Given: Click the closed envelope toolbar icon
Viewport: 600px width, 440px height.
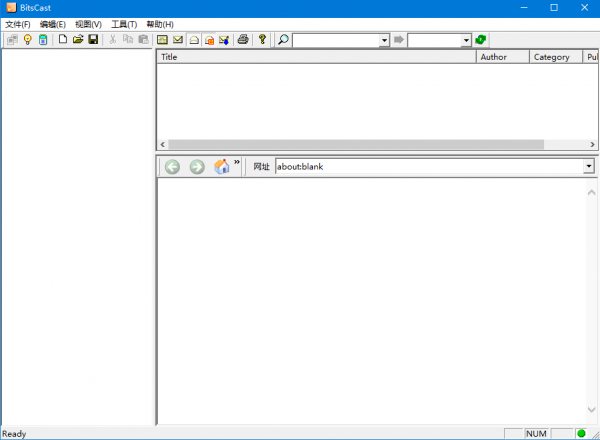Looking at the screenshot, I should 178,39.
